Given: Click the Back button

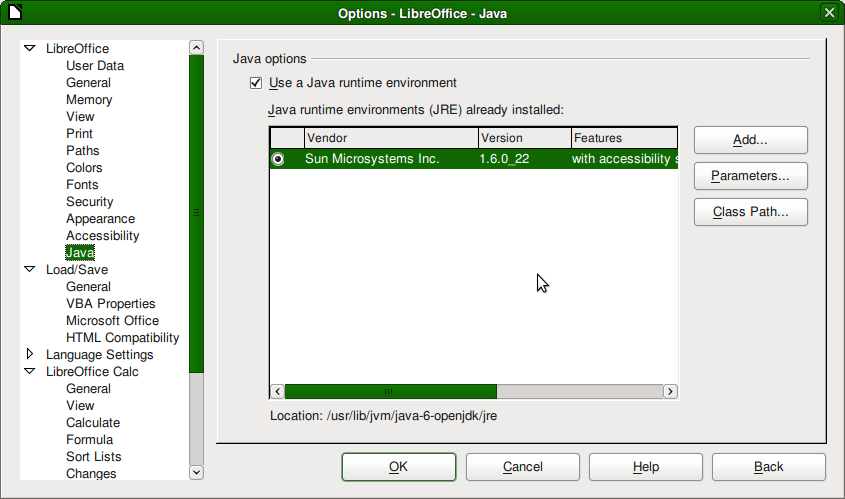Looking at the screenshot, I should [768, 467].
